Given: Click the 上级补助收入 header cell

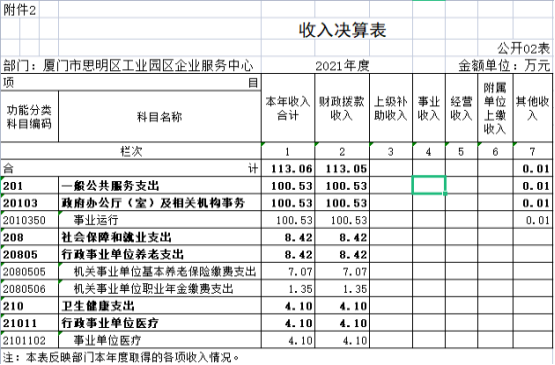Looking at the screenshot, I should (x=391, y=108).
